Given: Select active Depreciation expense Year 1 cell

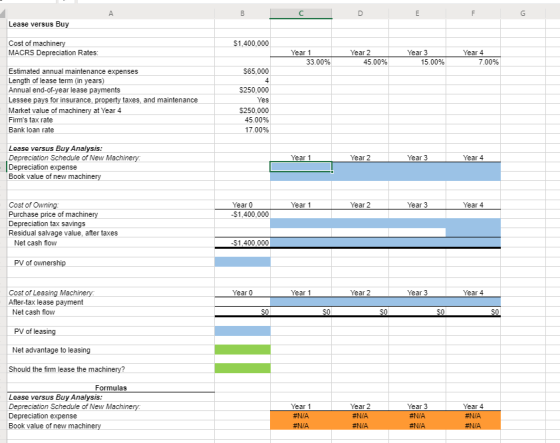Looking at the screenshot, I should pyautogui.click(x=301, y=167).
